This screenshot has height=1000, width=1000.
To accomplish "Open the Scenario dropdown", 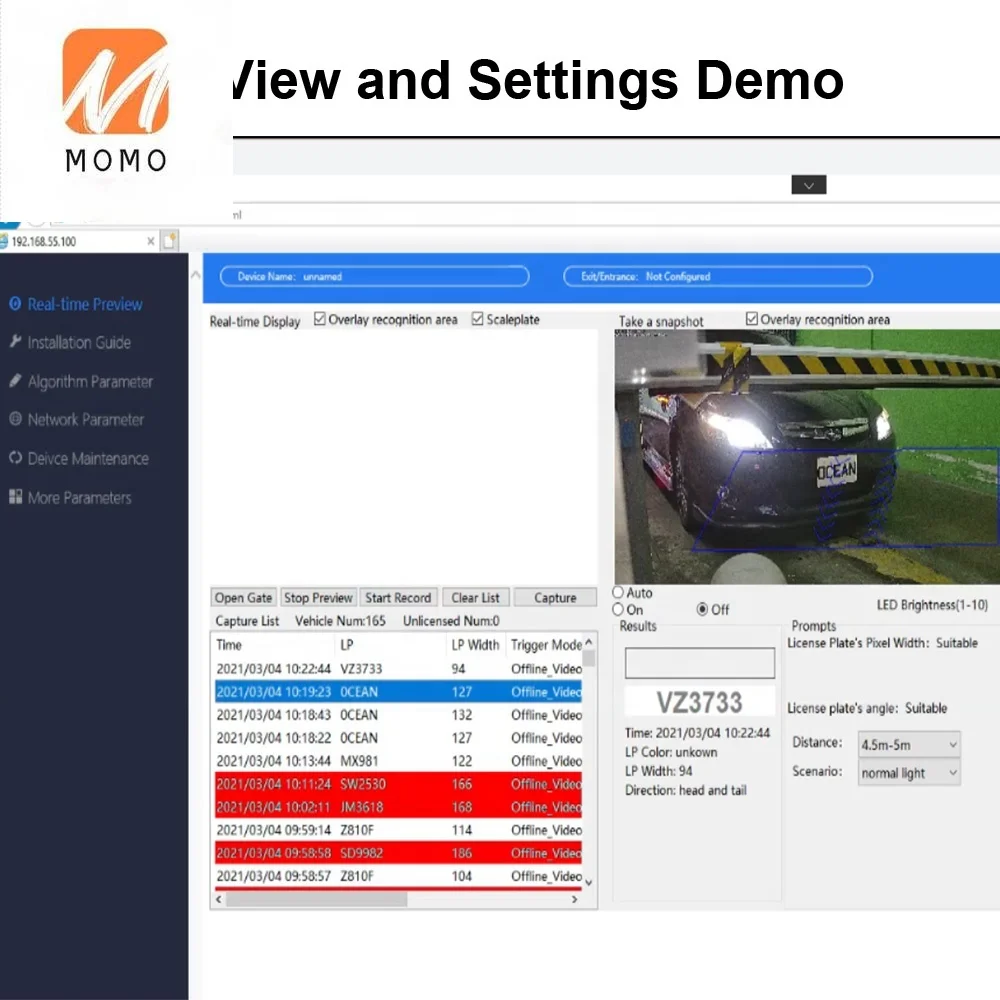I will (x=909, y=773).
